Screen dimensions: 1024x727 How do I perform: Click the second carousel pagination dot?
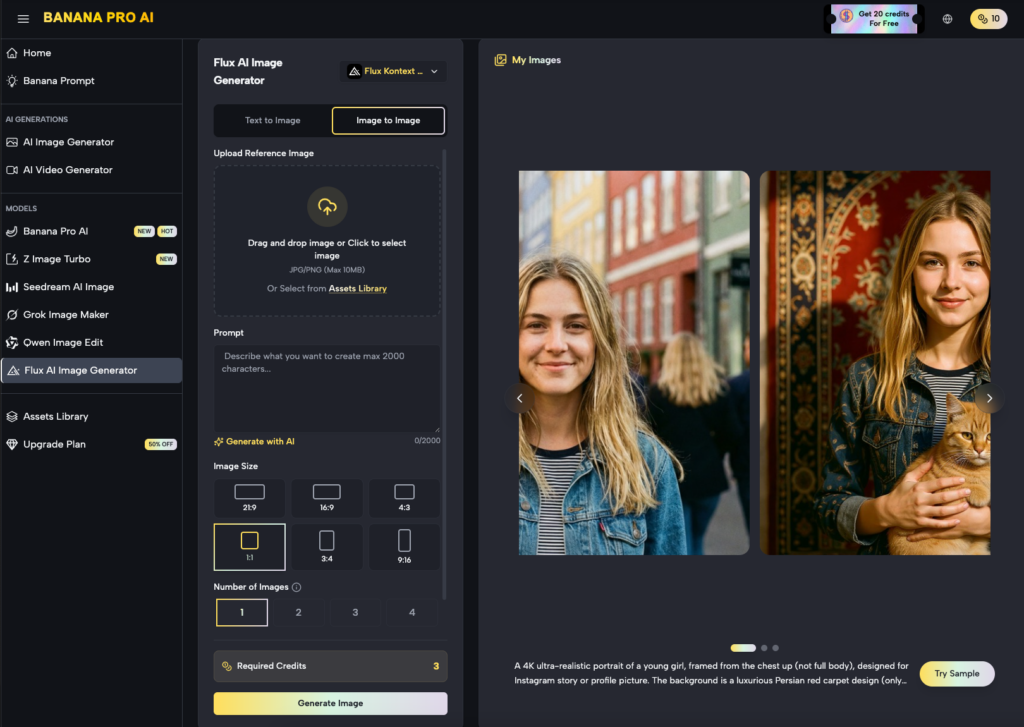click(764, 648)
